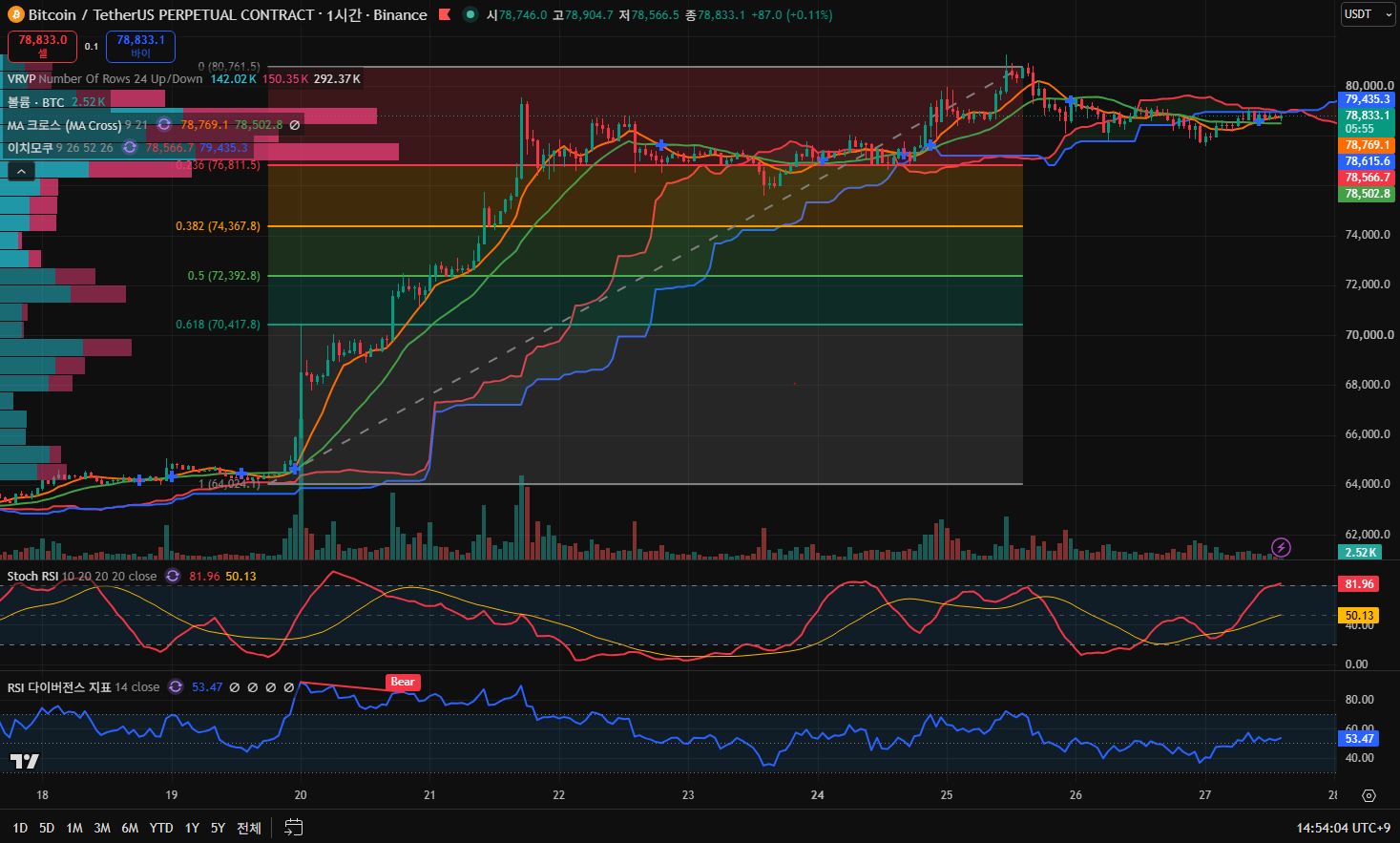
Task: Click the blue 79,435.3 price scale tag
Action: click(1368, 99)
